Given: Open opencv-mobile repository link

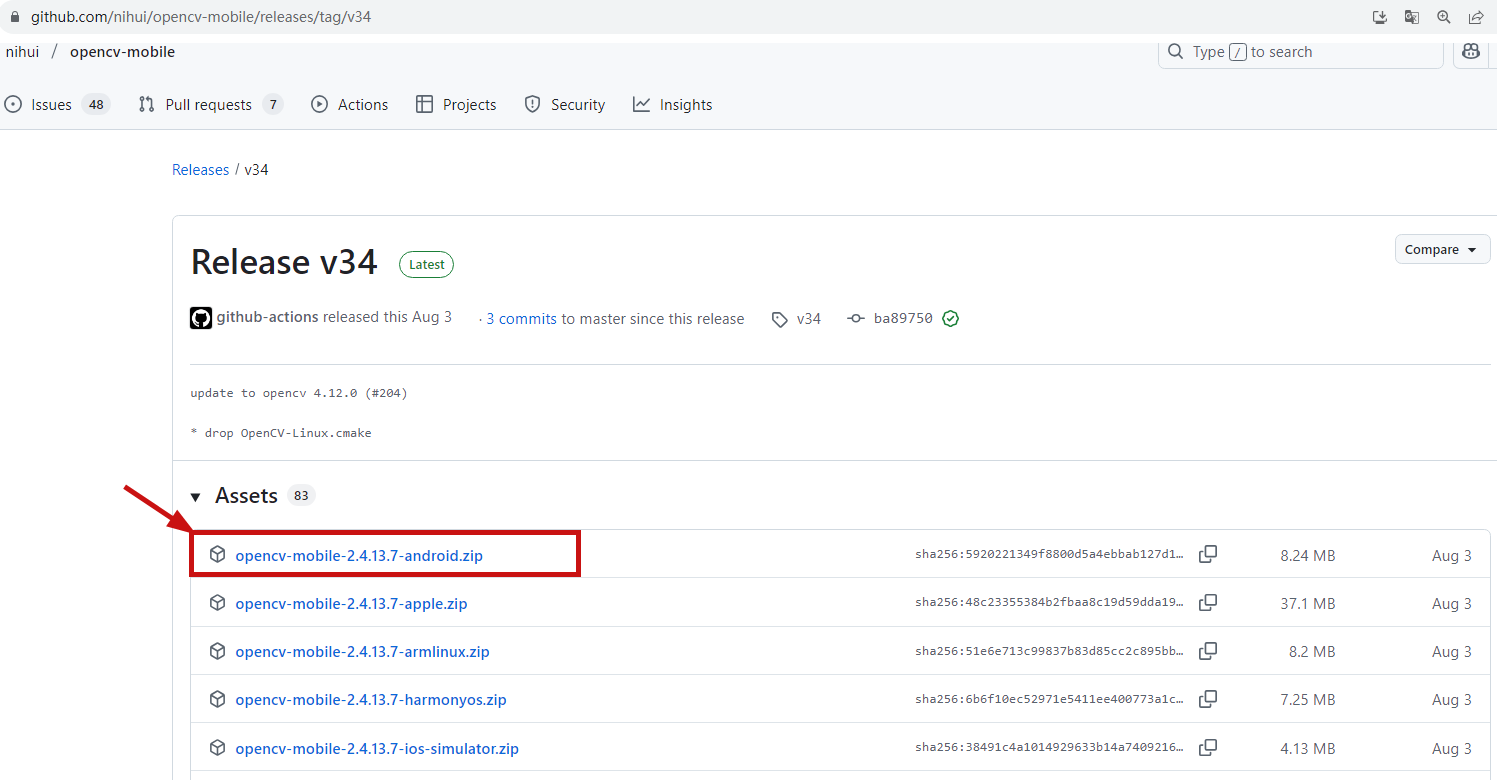Looking at the screenshot, I should point(122,52).
